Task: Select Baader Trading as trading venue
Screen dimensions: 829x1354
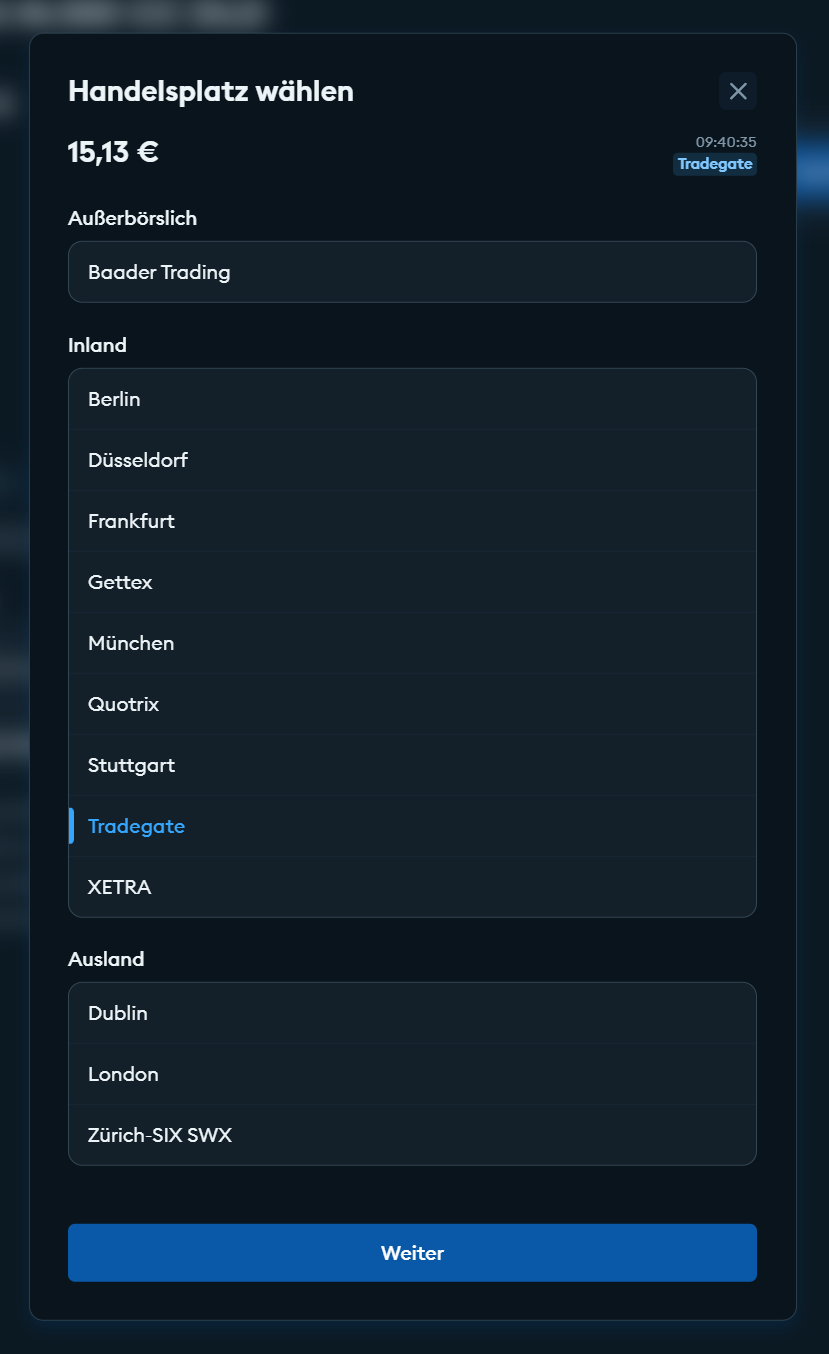Action: (412, 272)
